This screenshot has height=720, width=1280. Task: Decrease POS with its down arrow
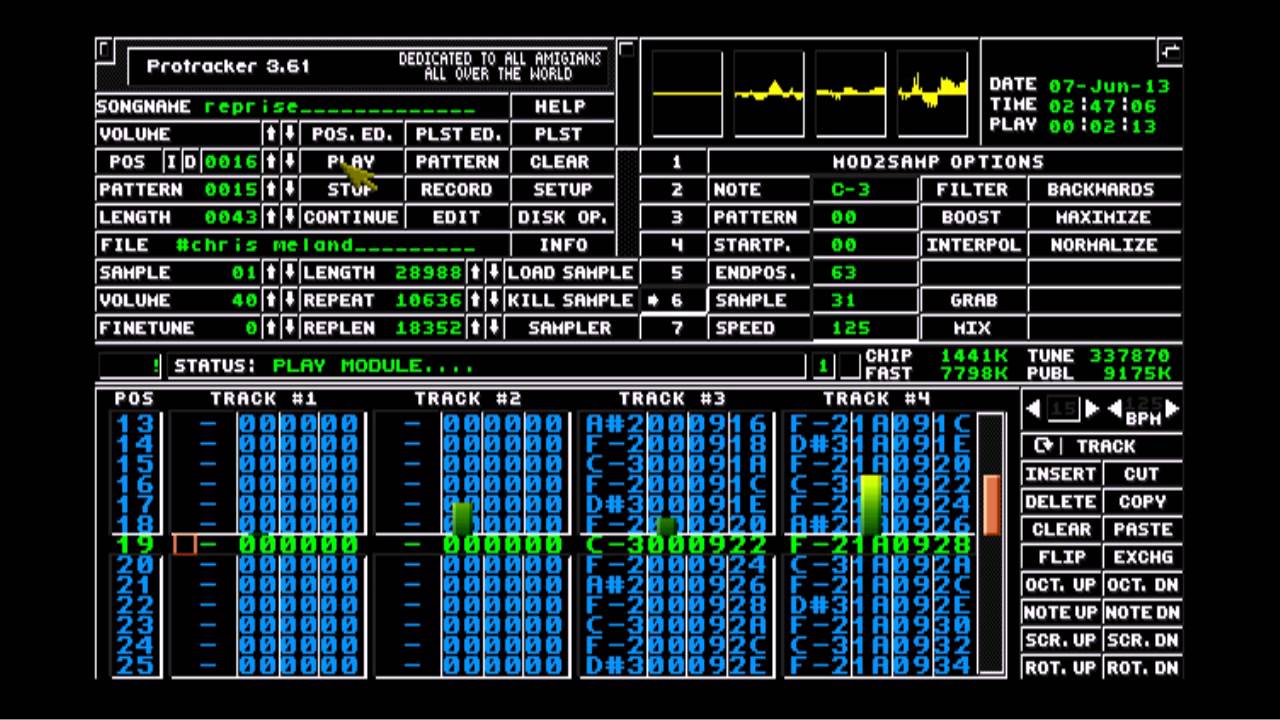coord(289,162)
